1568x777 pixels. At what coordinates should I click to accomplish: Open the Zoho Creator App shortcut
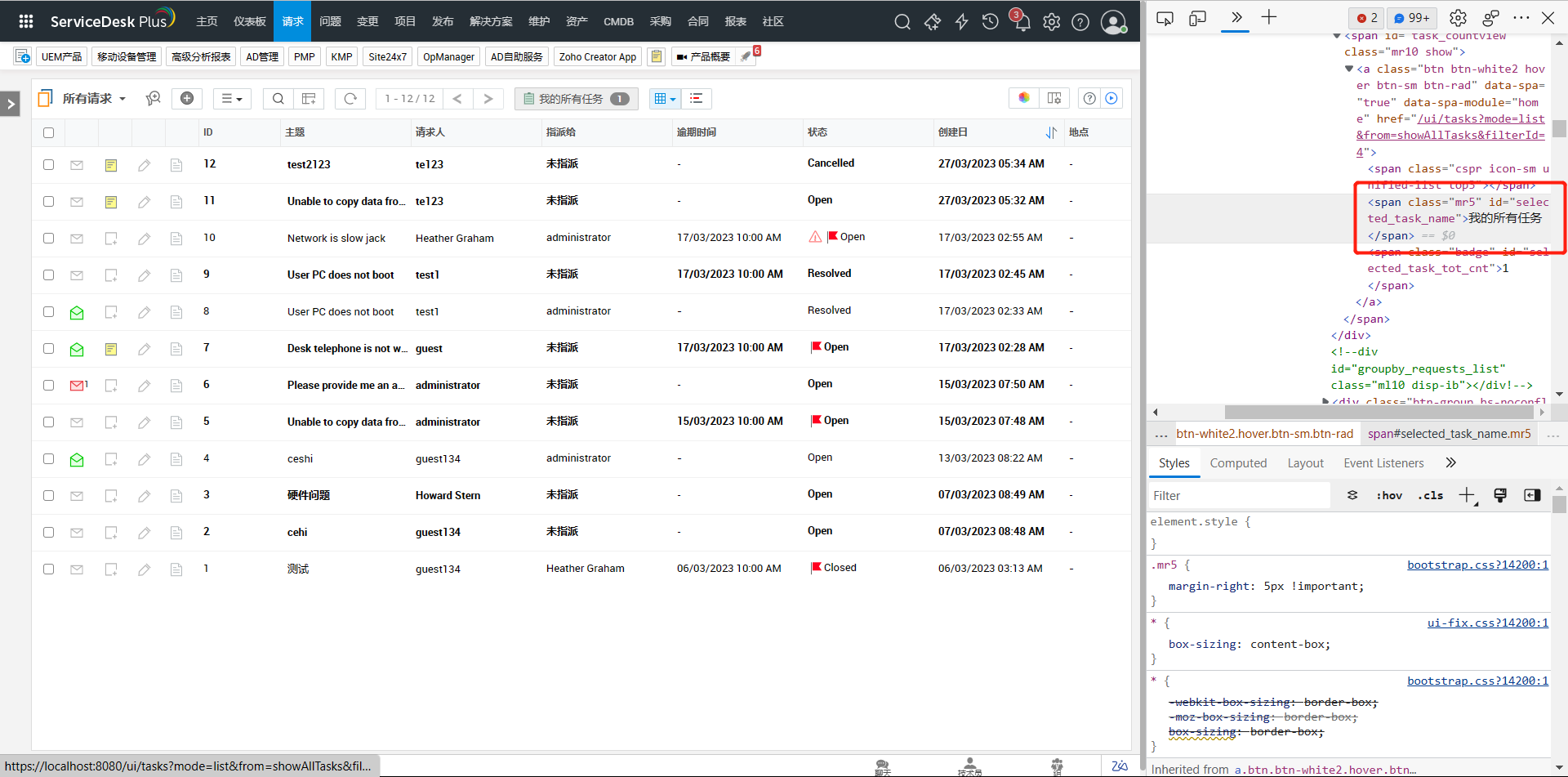click(598, 56)
